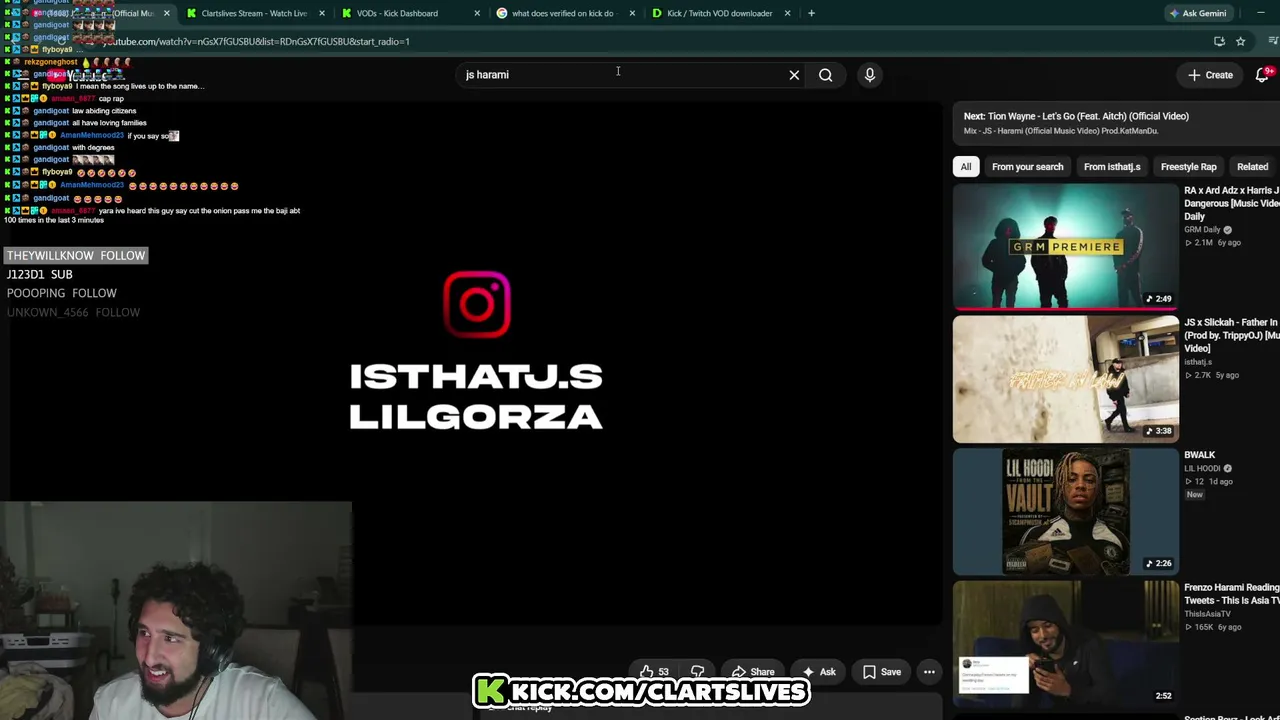Screen dimensions: 1280x720
Task: Open the Frenzo Harami tweets video thumbnail
Action: pyautogui.click(x=1066, y=643)
